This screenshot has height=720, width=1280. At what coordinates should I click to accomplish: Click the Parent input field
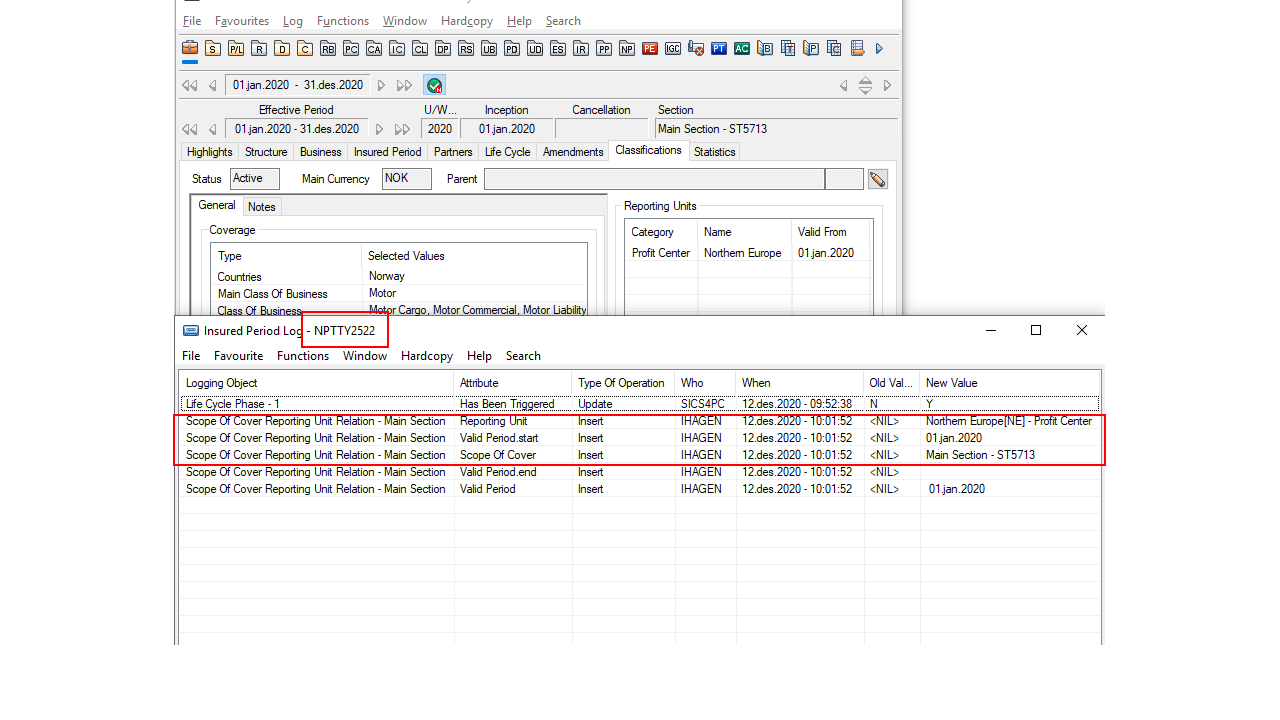coord(654,179)
